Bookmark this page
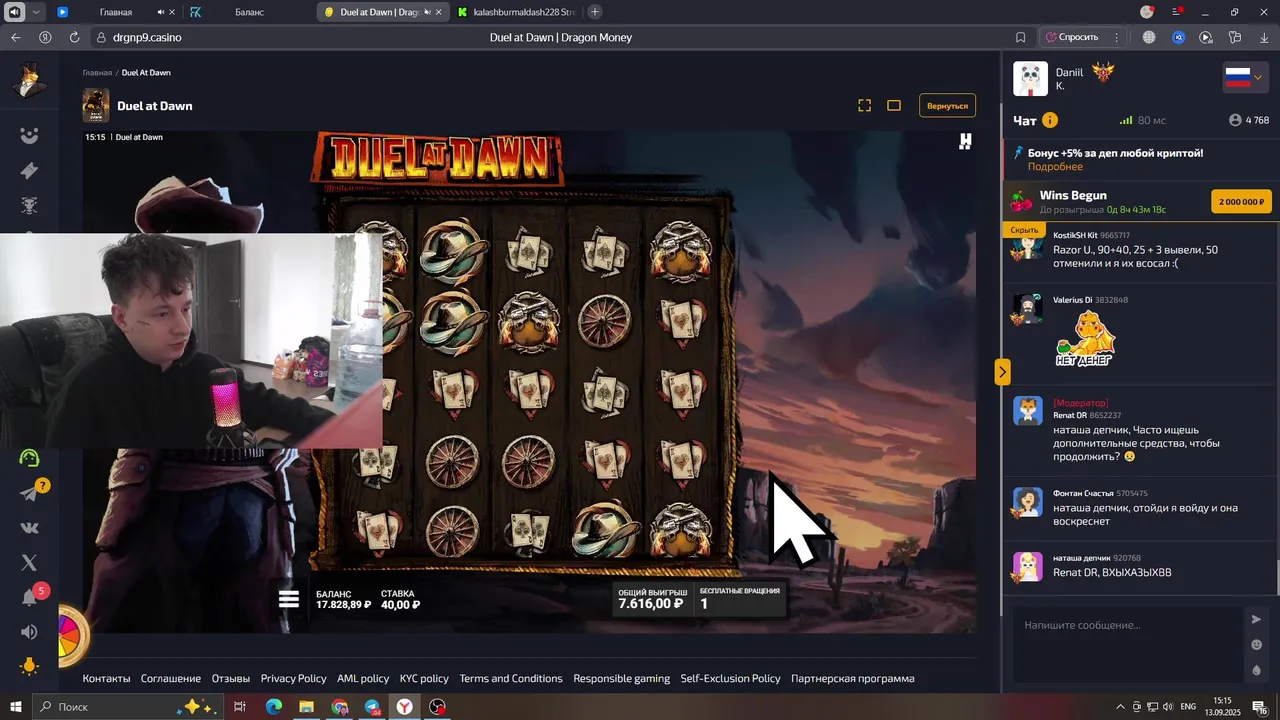 (x=1020, y=37)
